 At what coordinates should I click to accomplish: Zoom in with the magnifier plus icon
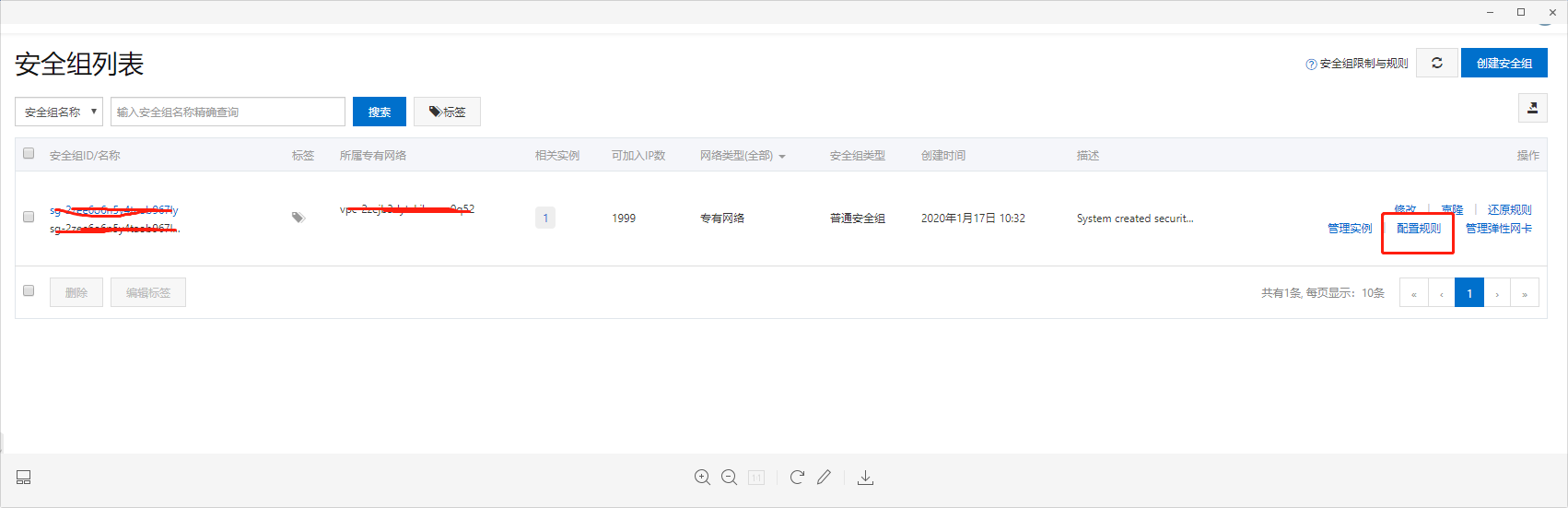702,477
